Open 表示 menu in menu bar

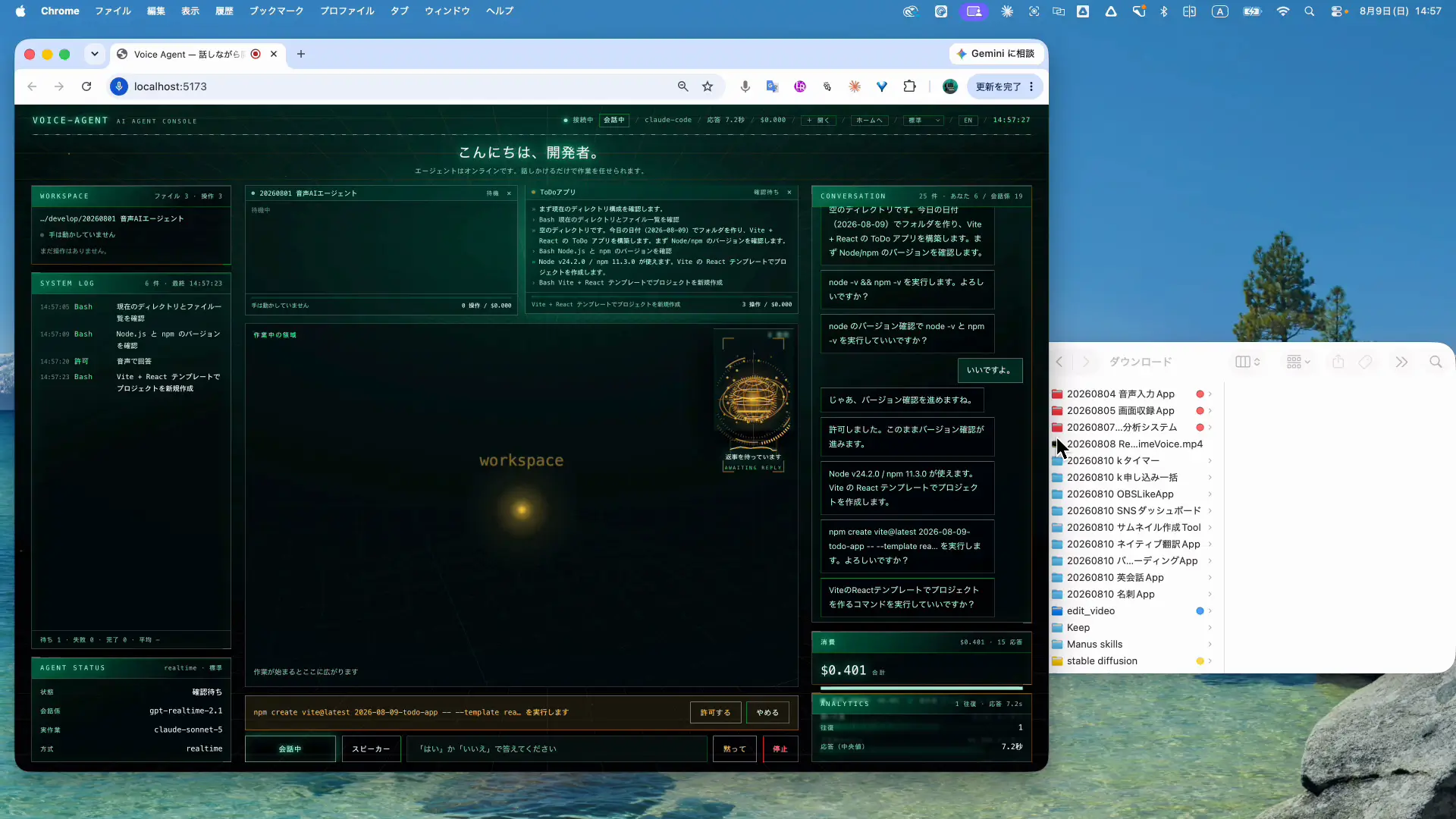coord(190,11)
